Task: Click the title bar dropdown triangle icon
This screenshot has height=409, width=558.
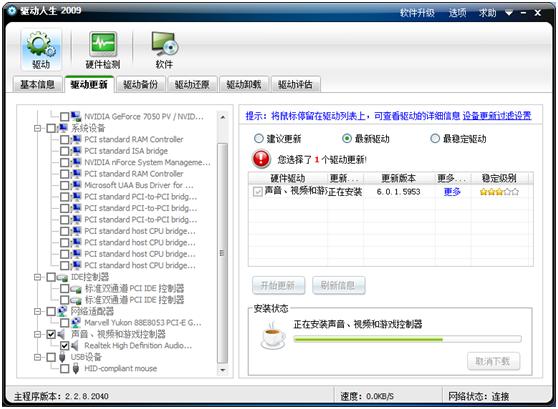Action: [x=509, y=13]
